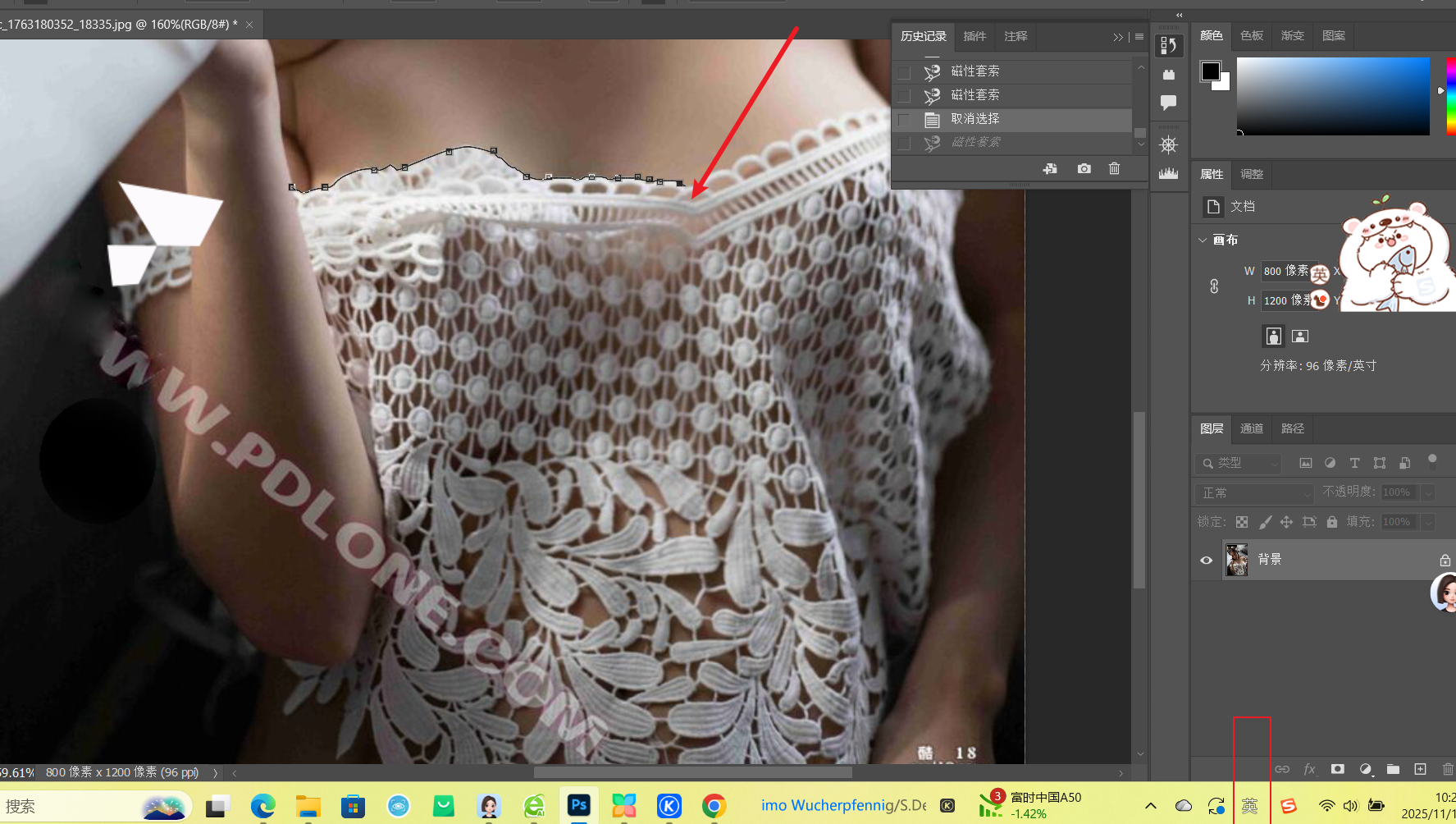
Task: Create a new snapshot with camera icon
Action: point(1084,168)
